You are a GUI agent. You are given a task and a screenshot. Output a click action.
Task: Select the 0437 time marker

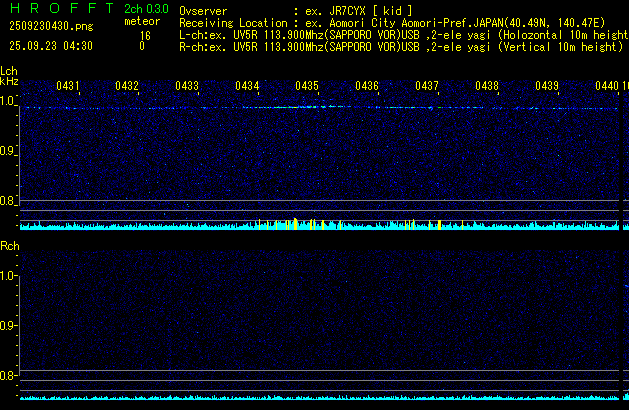click(427, 87)
